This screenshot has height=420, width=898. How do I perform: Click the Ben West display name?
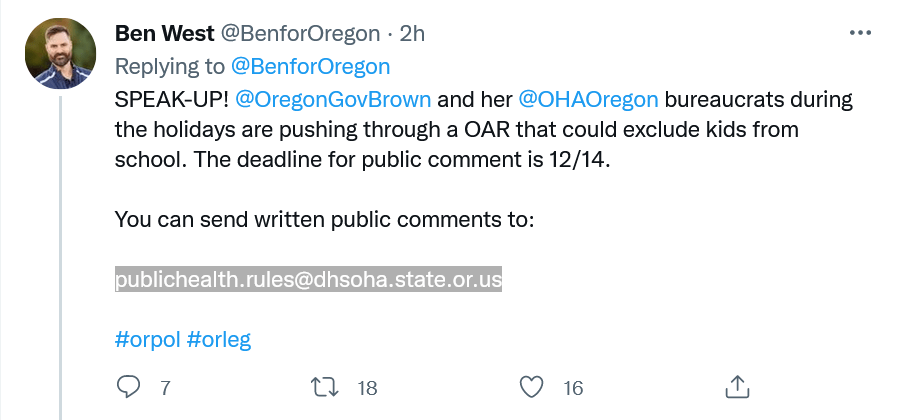pos(163,33)
